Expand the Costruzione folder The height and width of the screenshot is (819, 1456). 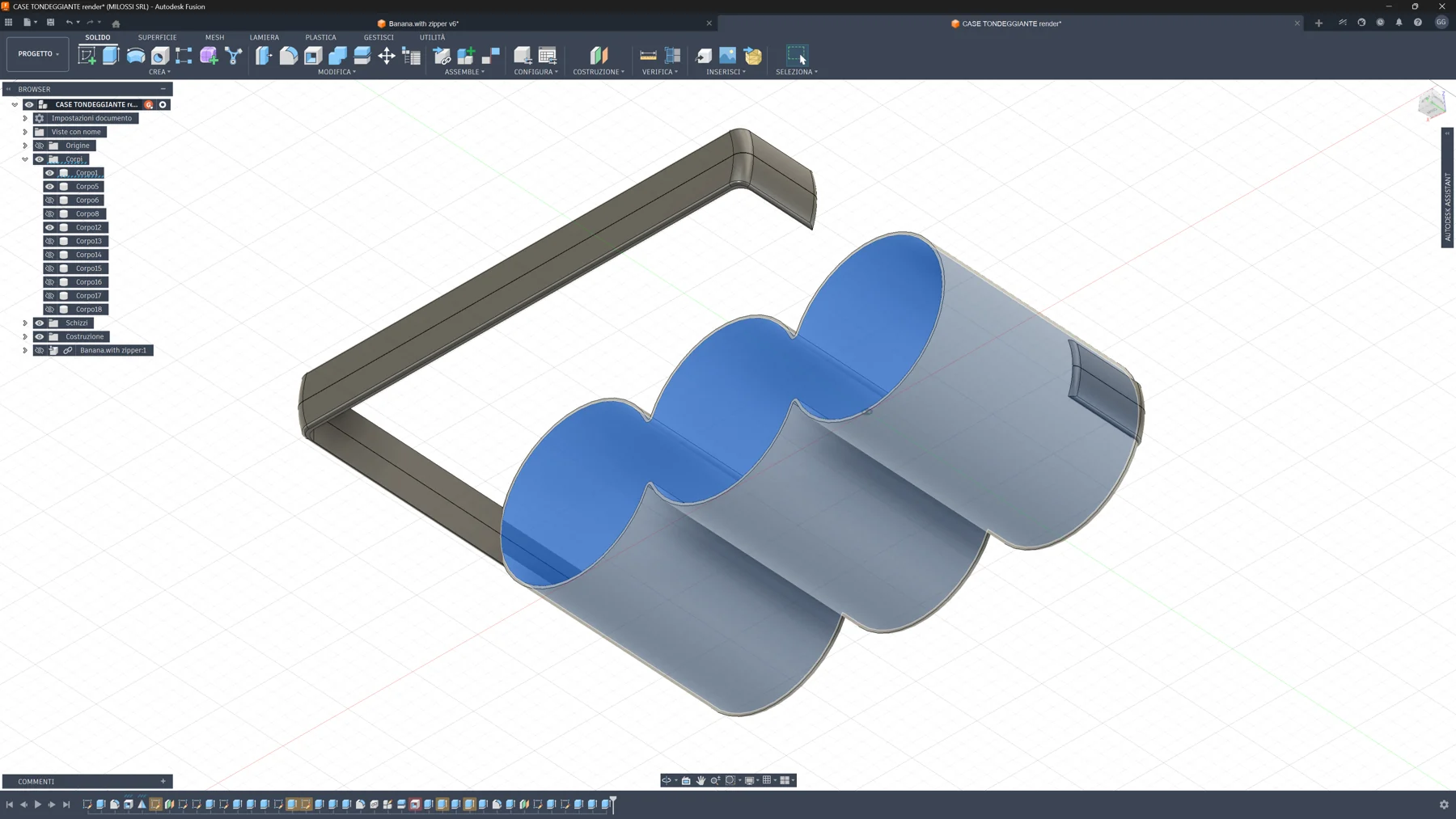(x=25, y=337)
